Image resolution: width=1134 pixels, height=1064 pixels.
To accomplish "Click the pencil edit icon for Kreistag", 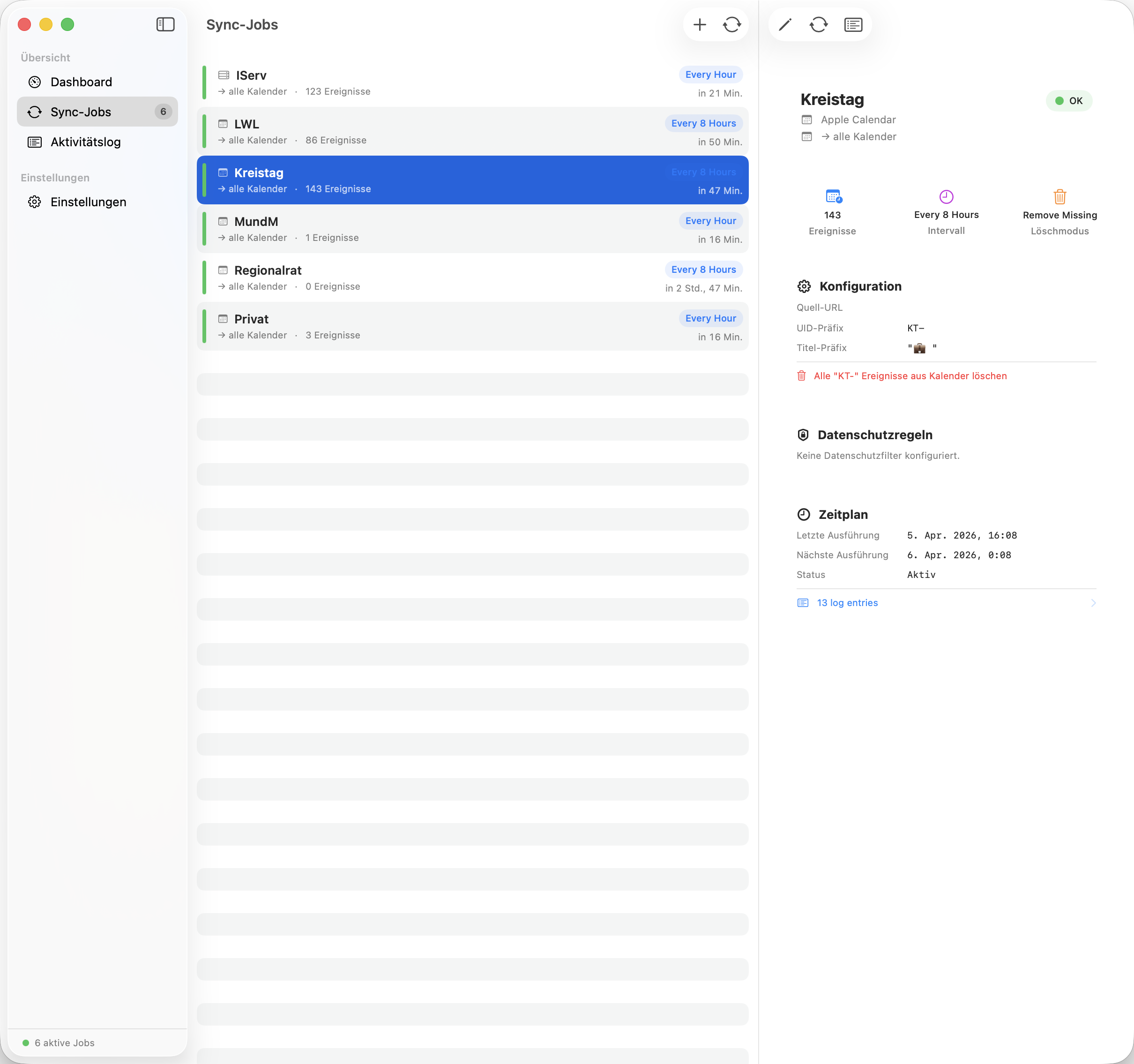I will (785, 24).
